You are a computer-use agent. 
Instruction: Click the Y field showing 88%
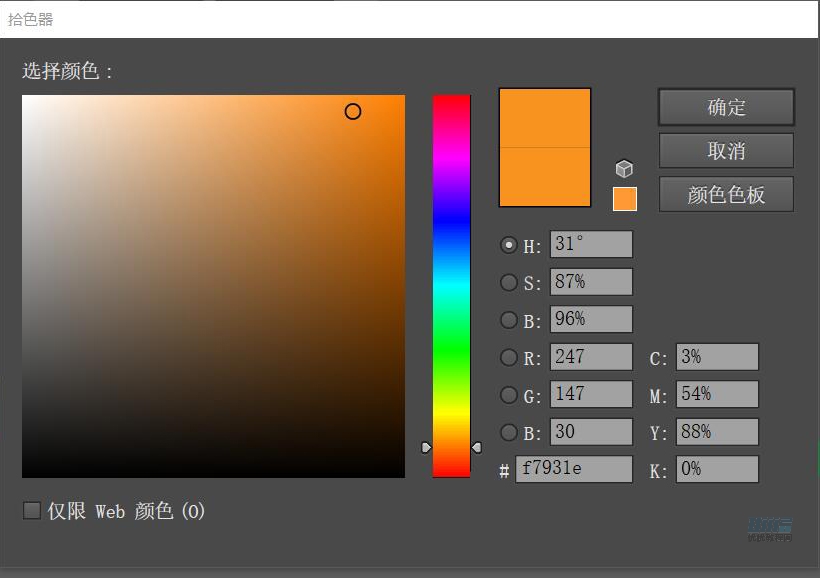717,432
